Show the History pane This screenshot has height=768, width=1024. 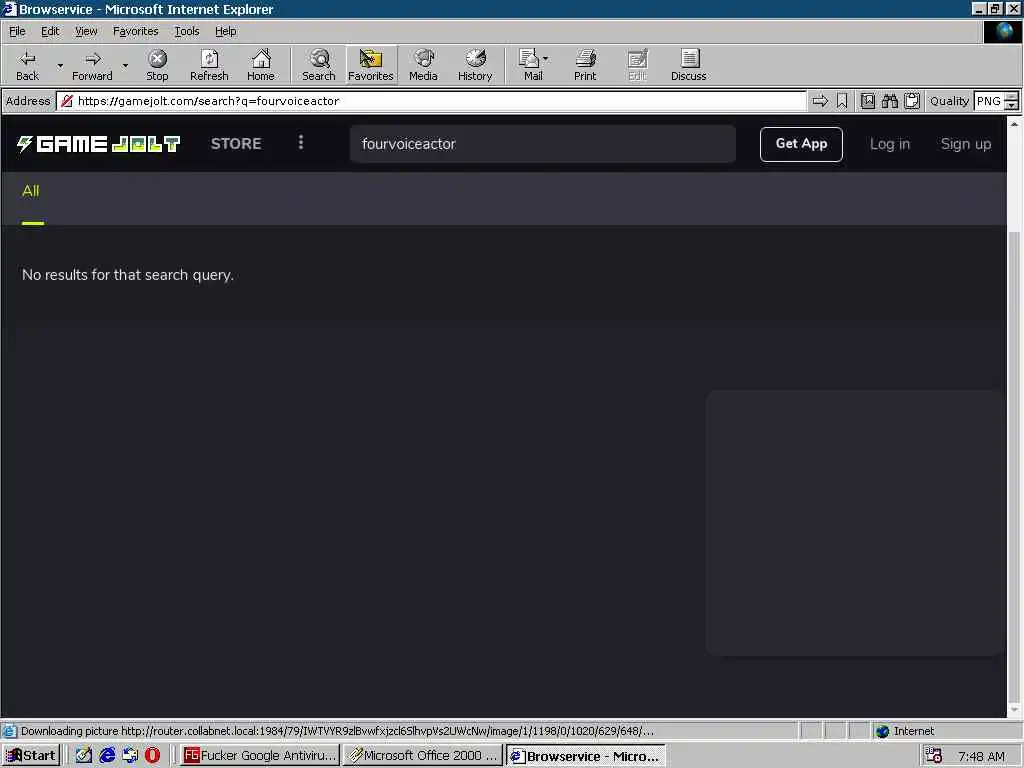tap(475, 65)
